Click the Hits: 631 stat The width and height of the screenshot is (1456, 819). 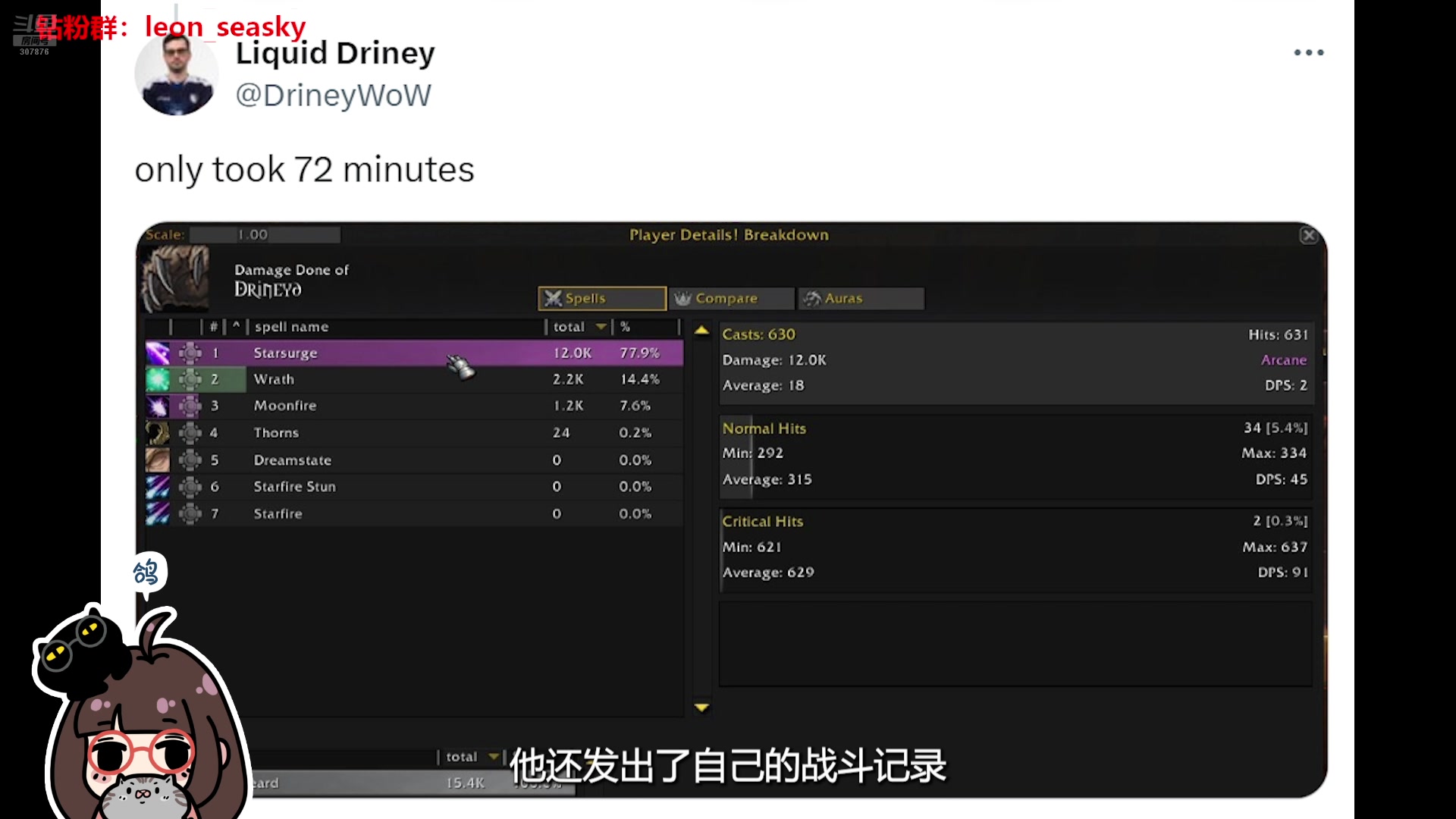pos(1278,334)
